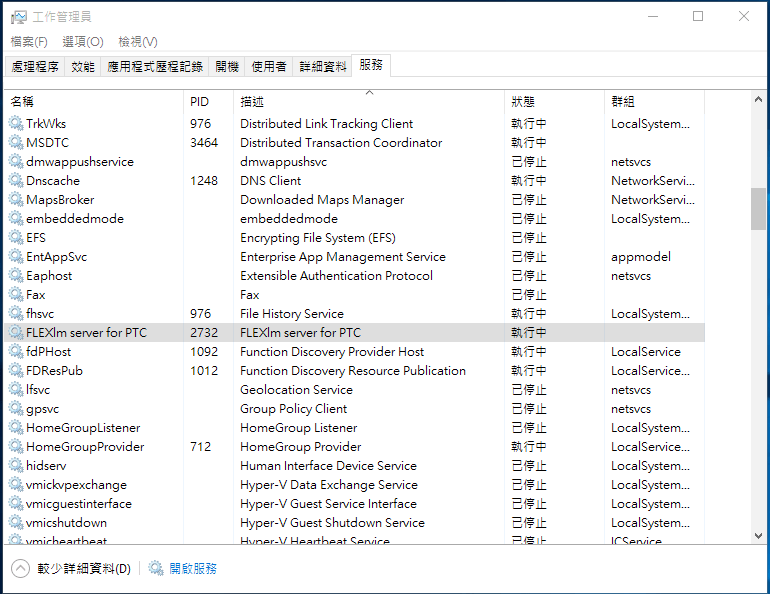Click the Task Manager icon in title bar
The height and width of the screenshot is (594, 770).
[x=18, y=16]
